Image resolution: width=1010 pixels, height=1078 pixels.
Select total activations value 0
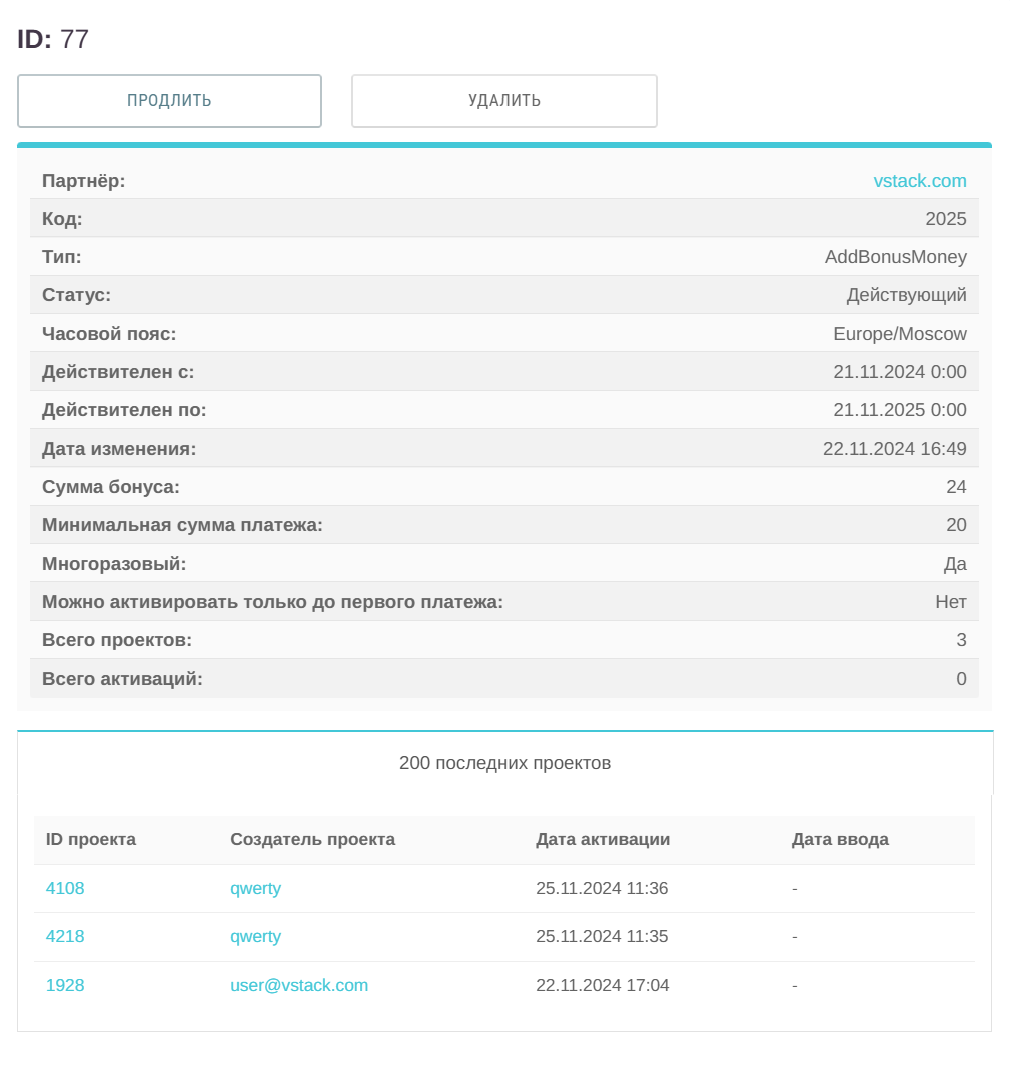961,679
